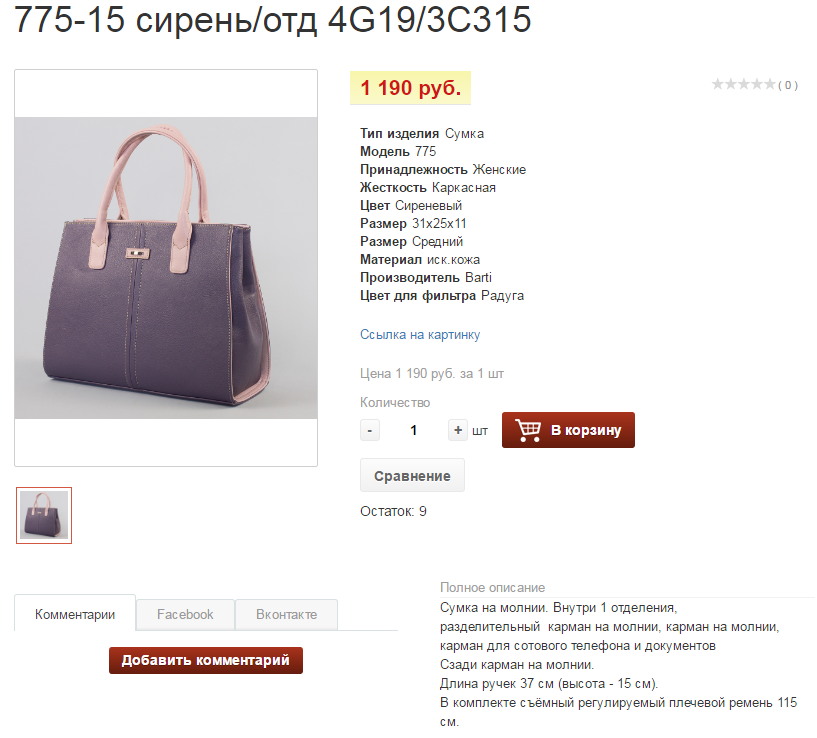Decrease quantity with the minus button
Viewport: 817px width, 738px height.
(x=369, y=430)
